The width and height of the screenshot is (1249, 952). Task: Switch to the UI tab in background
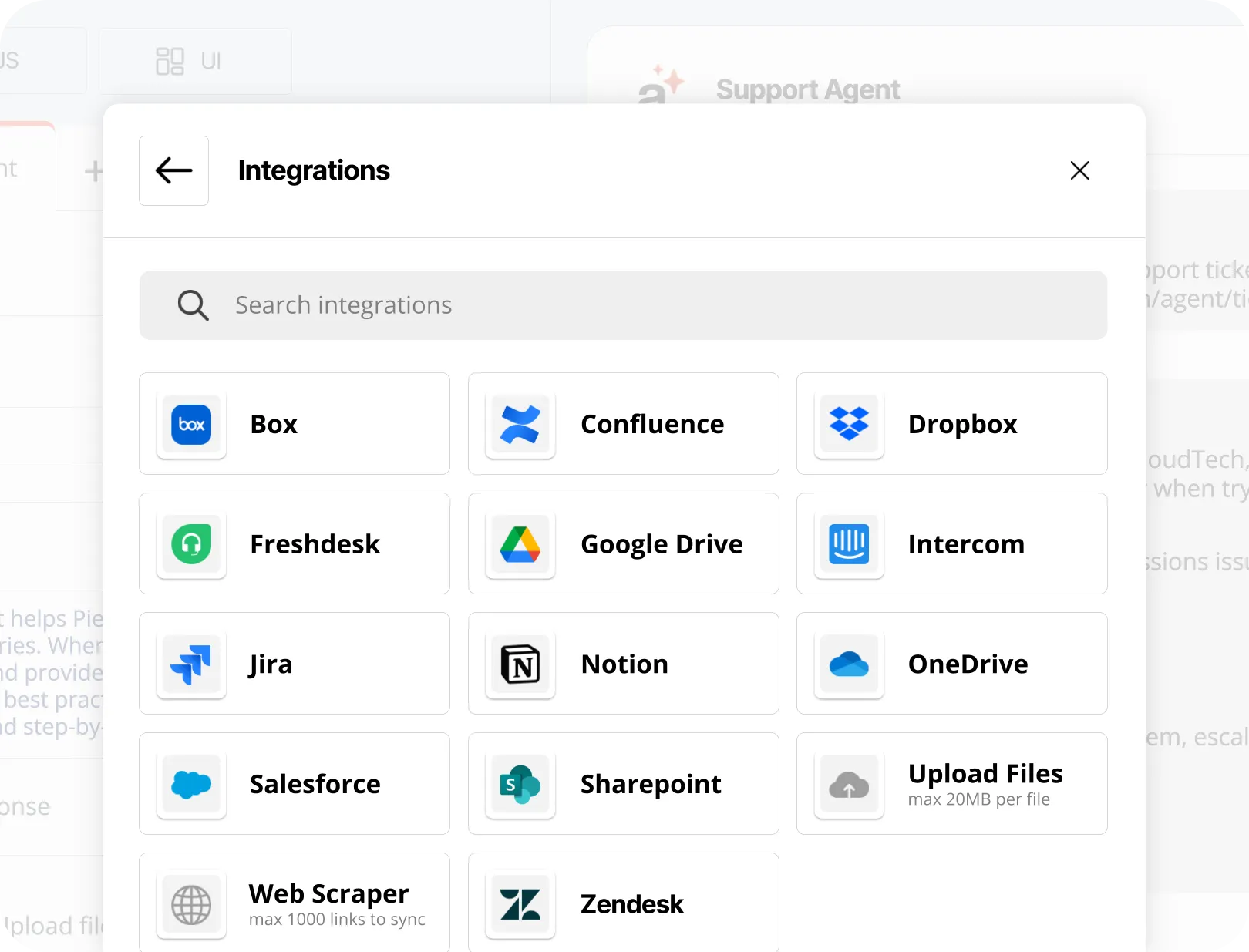(195, 61)
